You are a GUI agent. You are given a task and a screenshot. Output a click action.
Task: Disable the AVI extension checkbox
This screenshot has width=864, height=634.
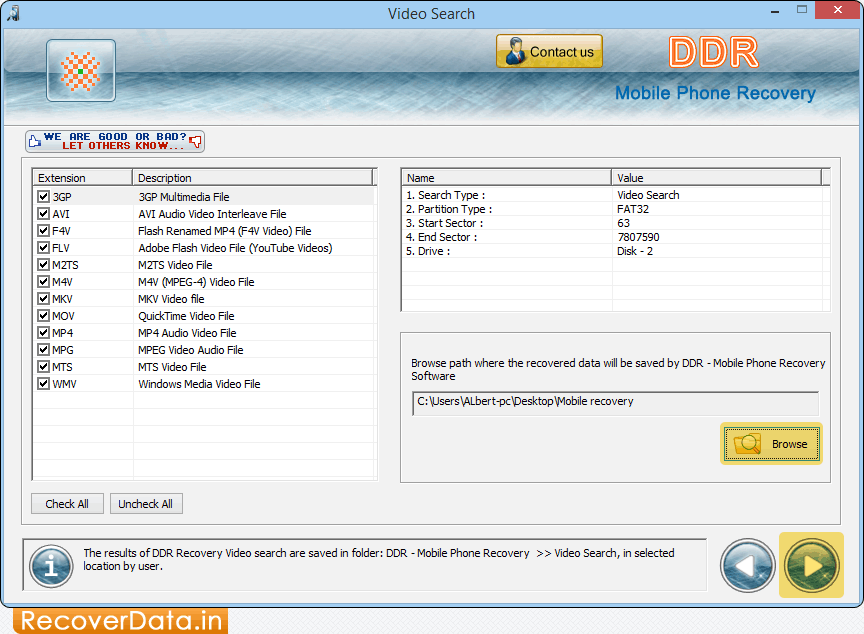[42, 213]
